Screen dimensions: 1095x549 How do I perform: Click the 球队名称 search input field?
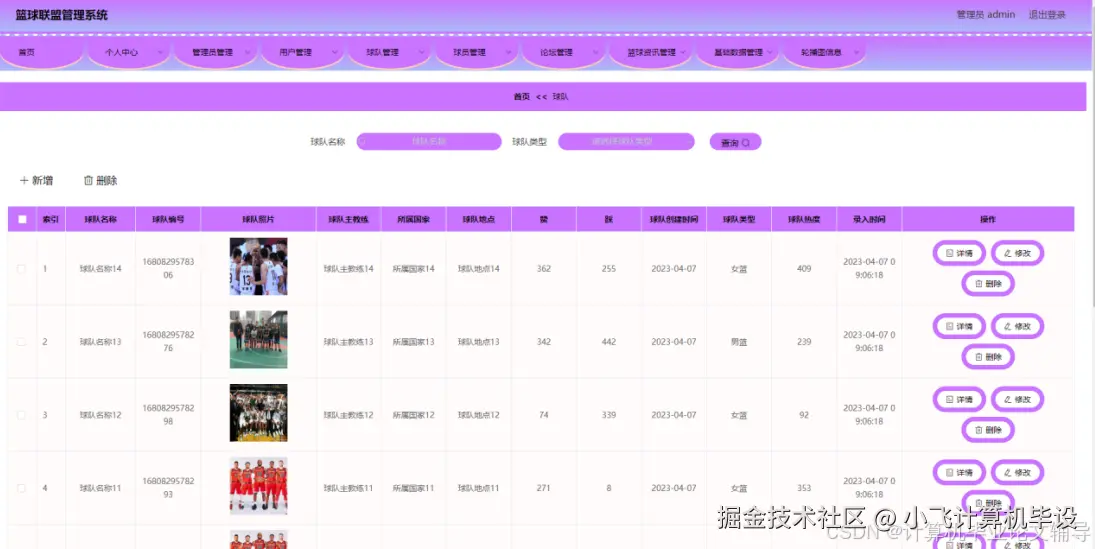pyautogui.click(x=429, y=142)
